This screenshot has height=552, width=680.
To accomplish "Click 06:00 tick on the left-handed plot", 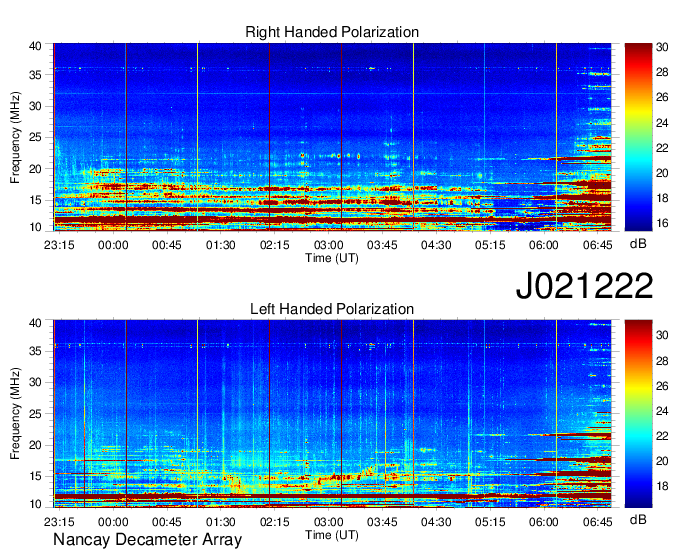I will pos(544,522).
